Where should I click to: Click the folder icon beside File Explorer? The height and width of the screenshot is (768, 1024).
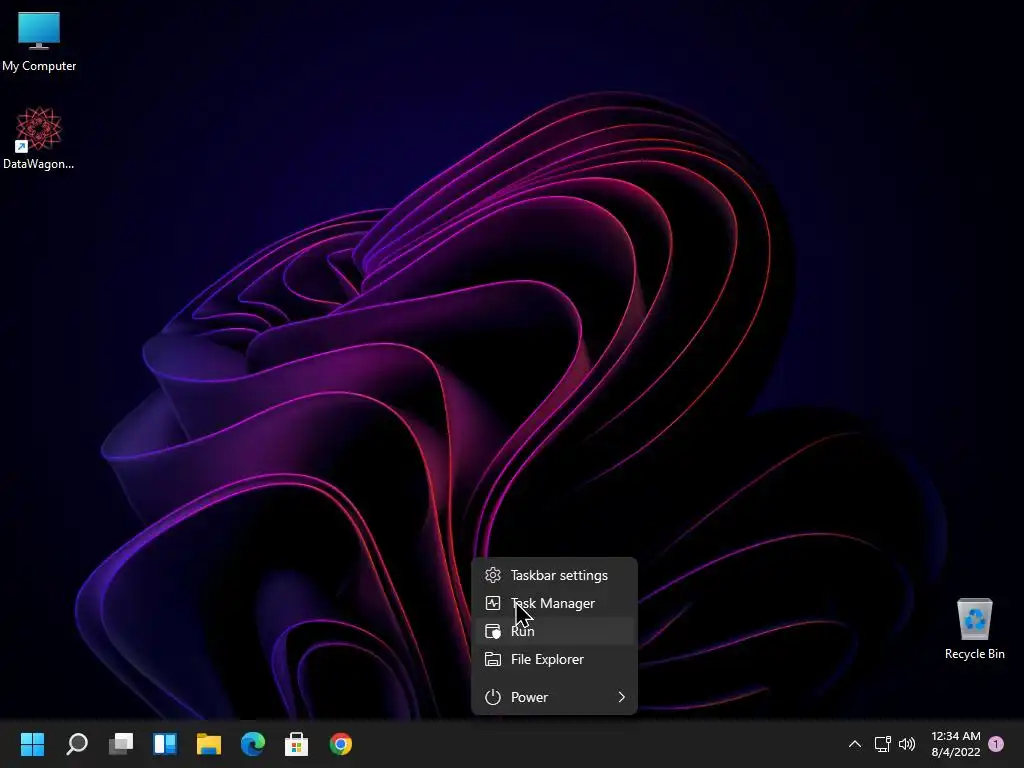(492, 660)
